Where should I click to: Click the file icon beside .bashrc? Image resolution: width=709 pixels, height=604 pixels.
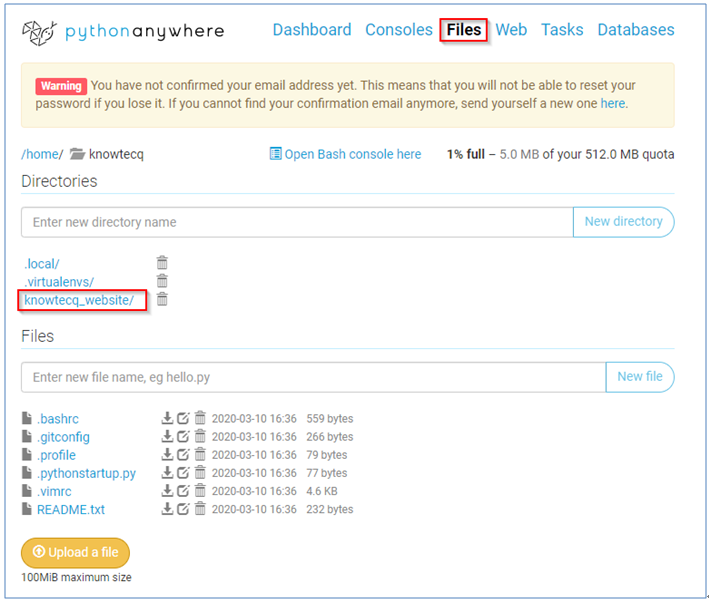click(27, 418)
